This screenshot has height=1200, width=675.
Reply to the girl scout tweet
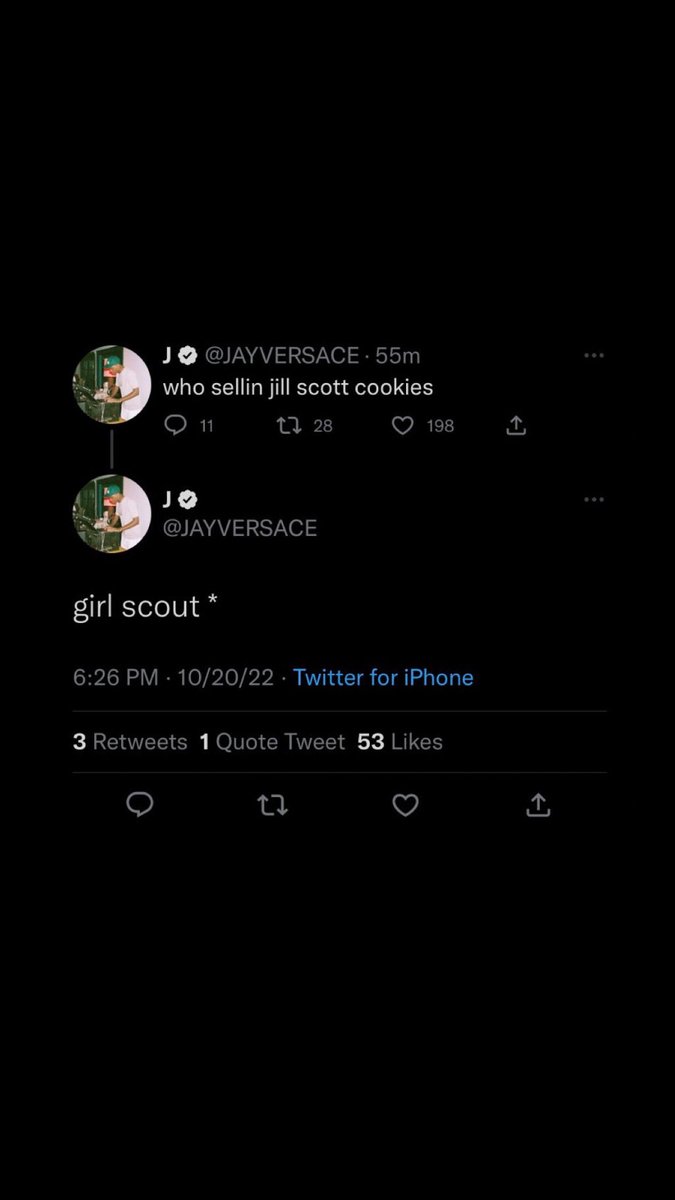(140, 804)
